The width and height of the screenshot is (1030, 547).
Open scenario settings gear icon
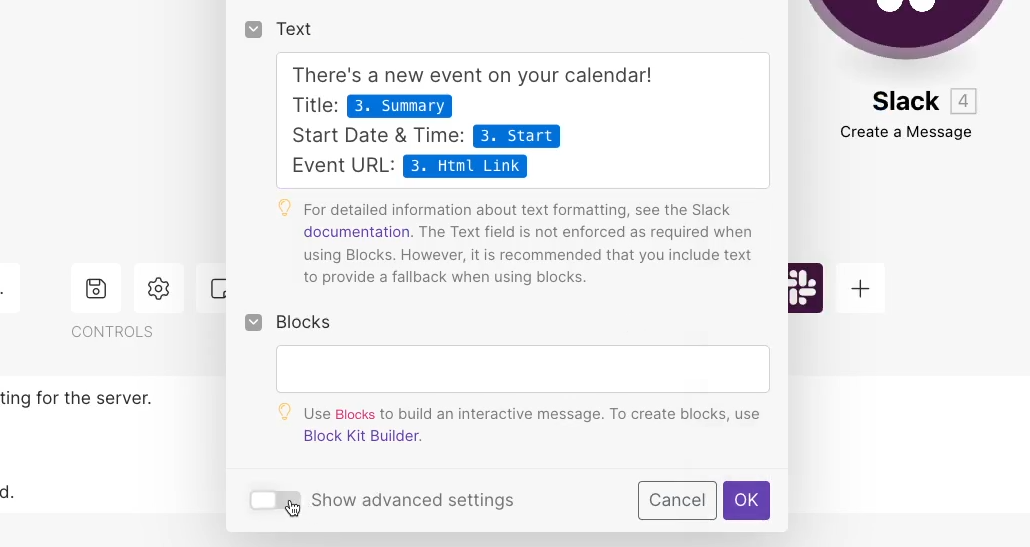coord(158,288)
